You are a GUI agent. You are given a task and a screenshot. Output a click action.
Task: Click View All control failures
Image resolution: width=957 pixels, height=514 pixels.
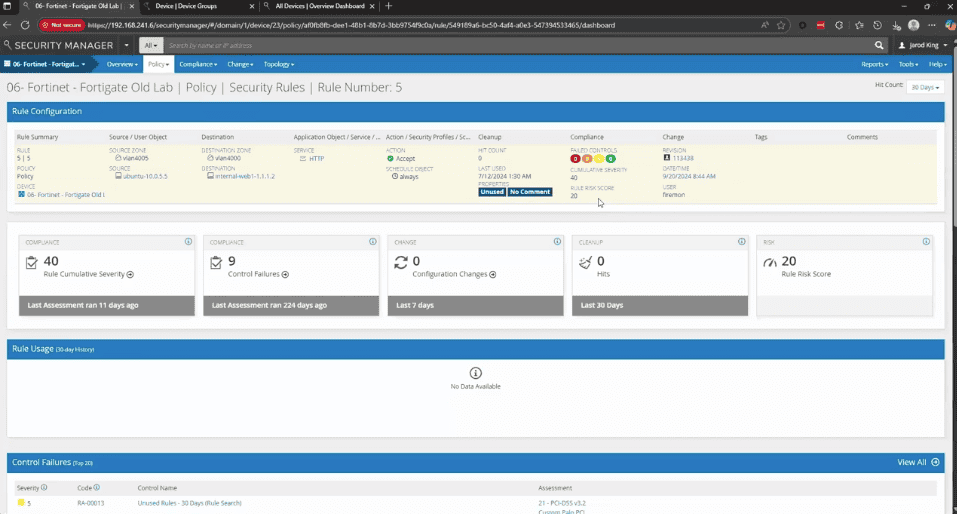click(x=918, y=462)
